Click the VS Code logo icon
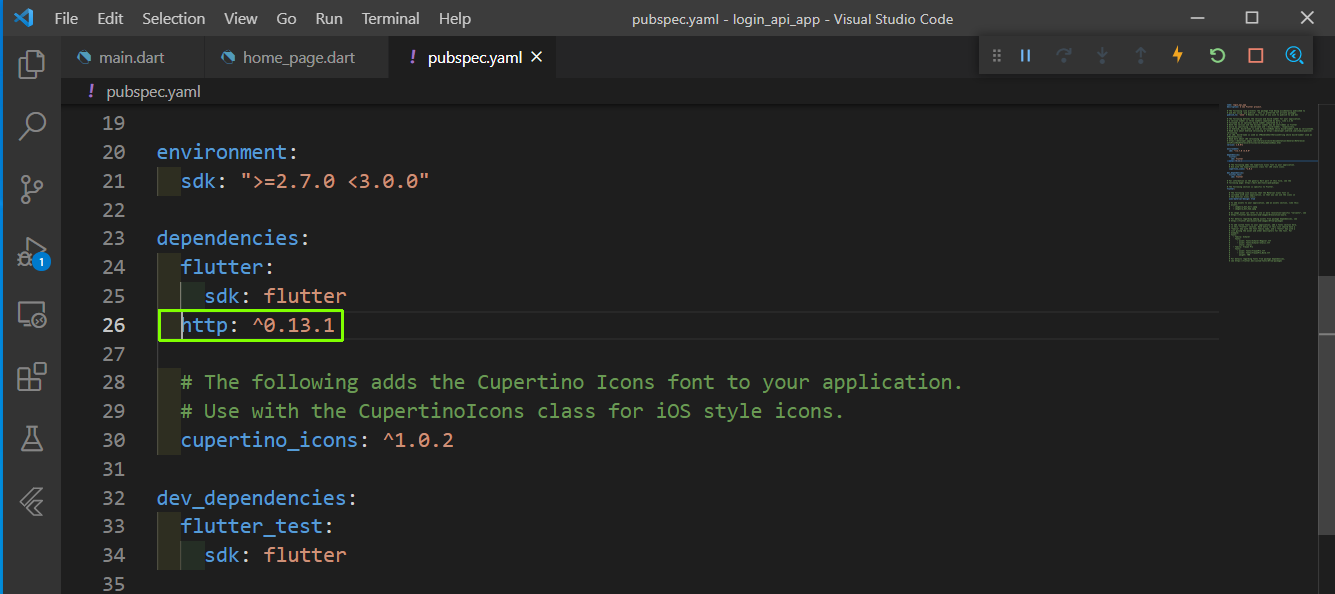The image size is (1335, 594). pyautogui.click(x=24, y=18)
